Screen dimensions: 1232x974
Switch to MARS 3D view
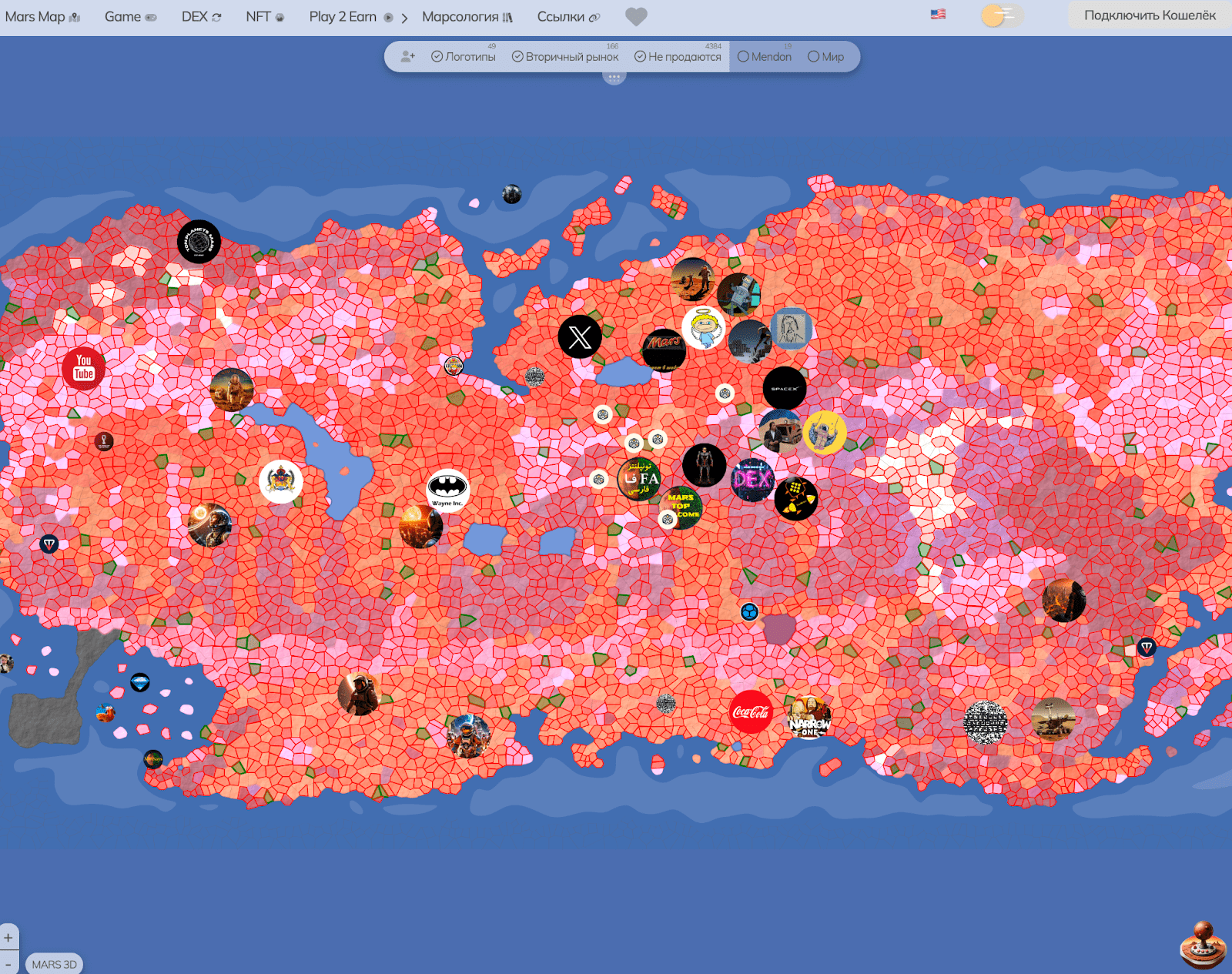click(54, 964)
